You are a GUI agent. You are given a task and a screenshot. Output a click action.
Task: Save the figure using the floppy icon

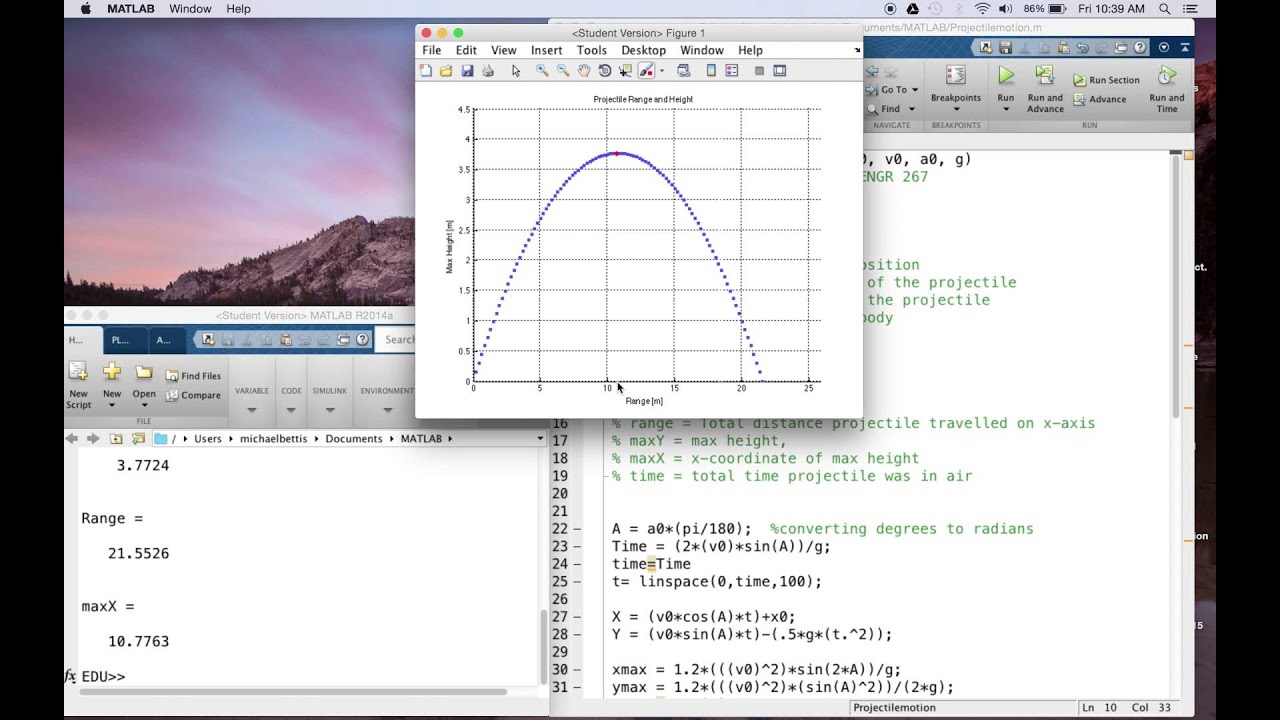pyautogui.click(x=467, y=71)
